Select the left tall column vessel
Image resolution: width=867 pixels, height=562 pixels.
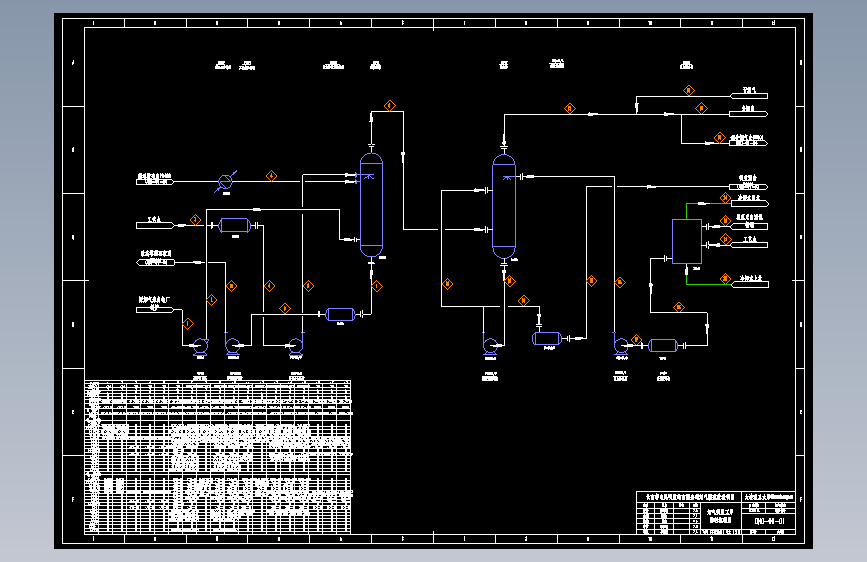click(x=371, y=205)
